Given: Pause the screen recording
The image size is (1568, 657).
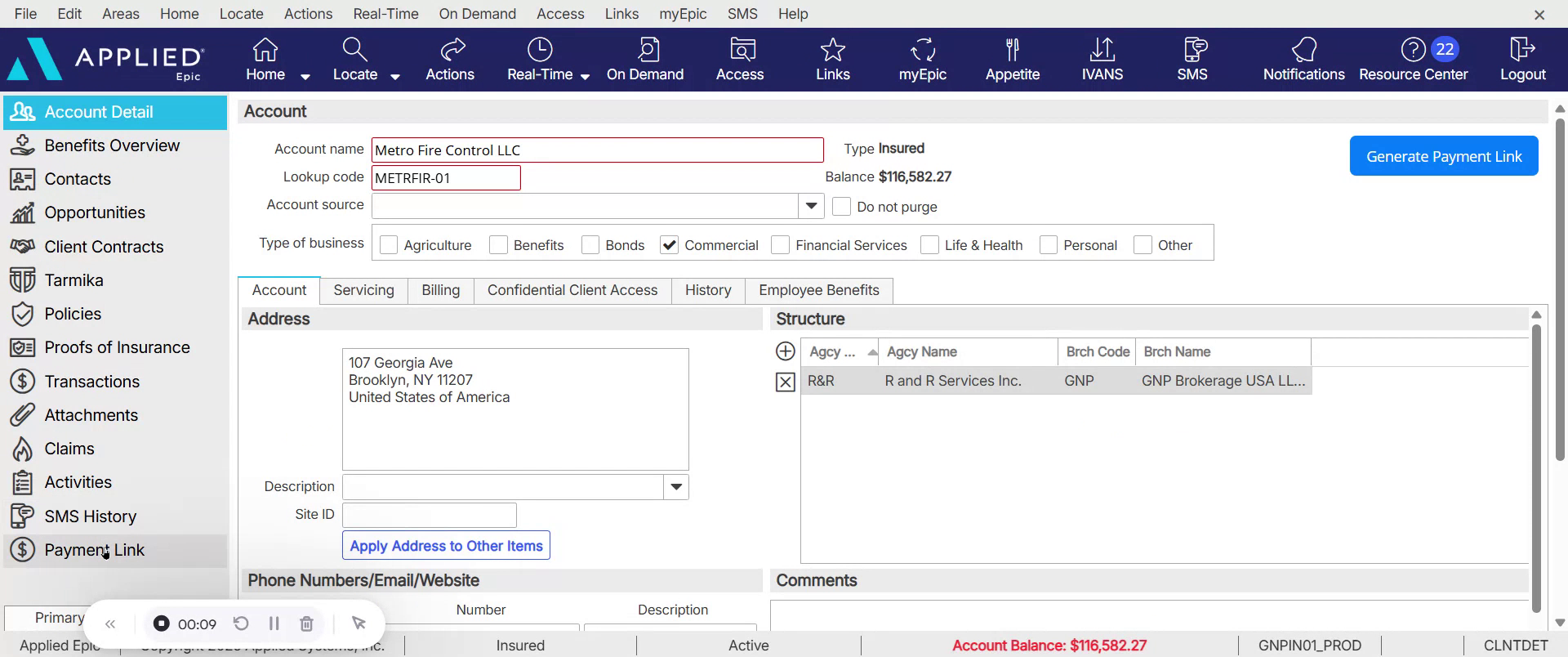Looking at the screenshot, I should 274,623.
